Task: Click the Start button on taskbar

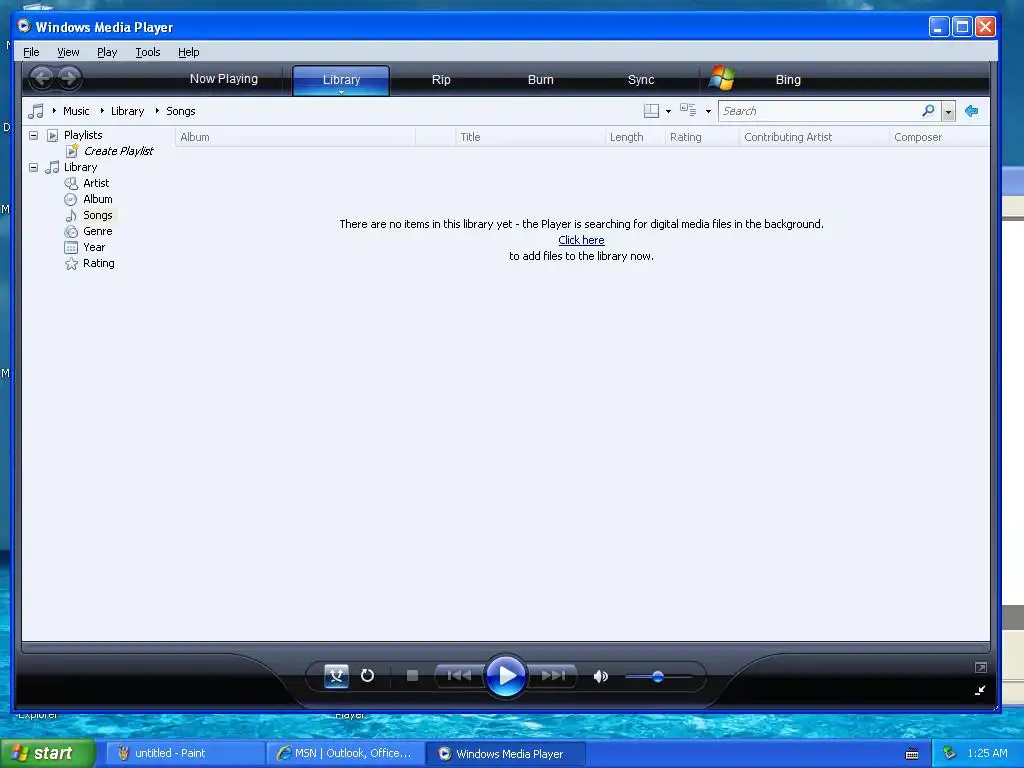Action: [48, 754]
